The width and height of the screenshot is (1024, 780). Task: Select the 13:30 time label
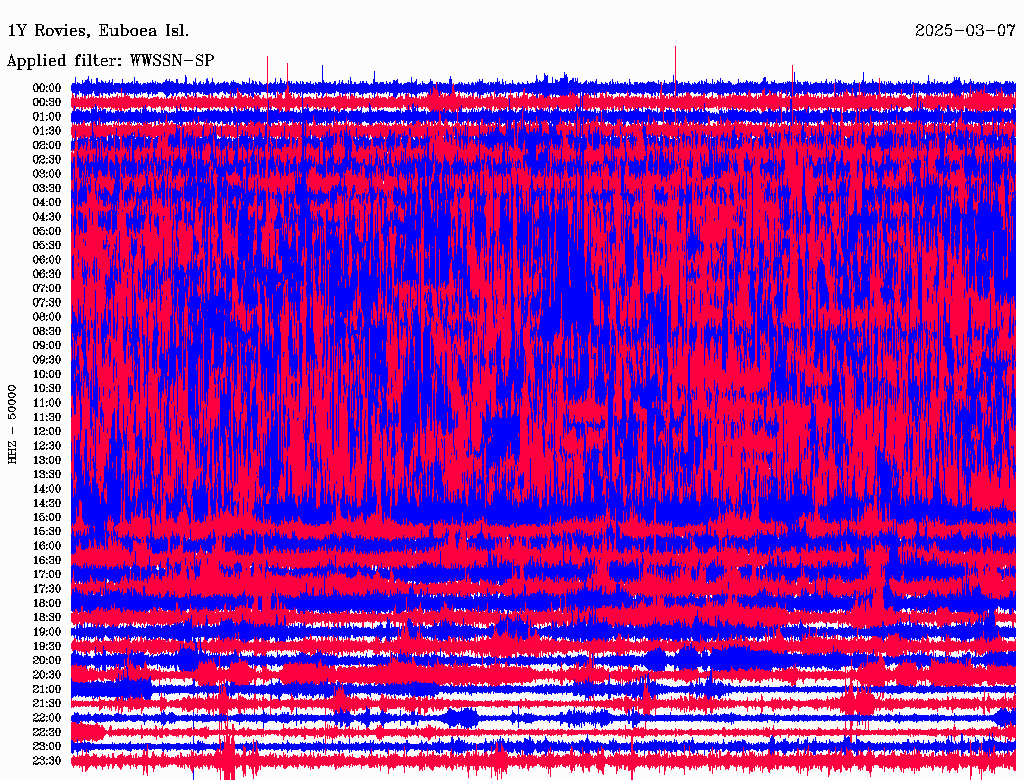point(47,474)
